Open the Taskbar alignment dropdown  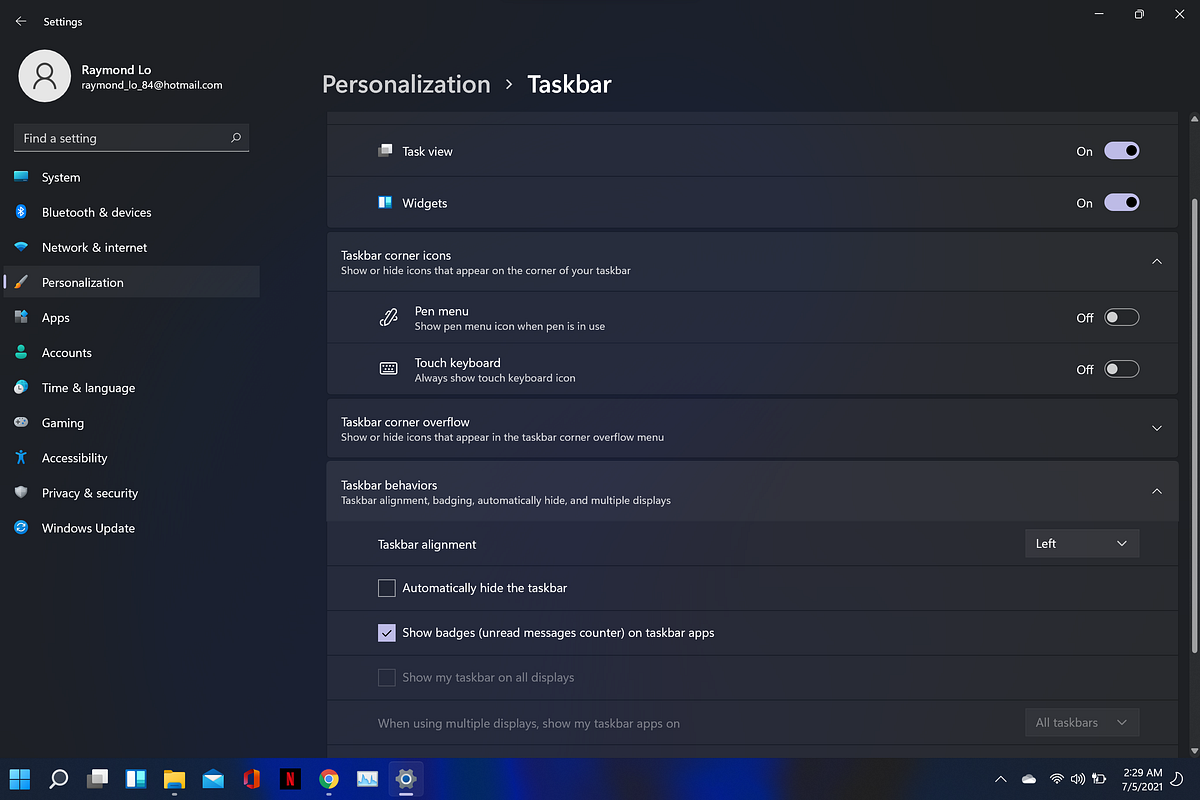1082,543
